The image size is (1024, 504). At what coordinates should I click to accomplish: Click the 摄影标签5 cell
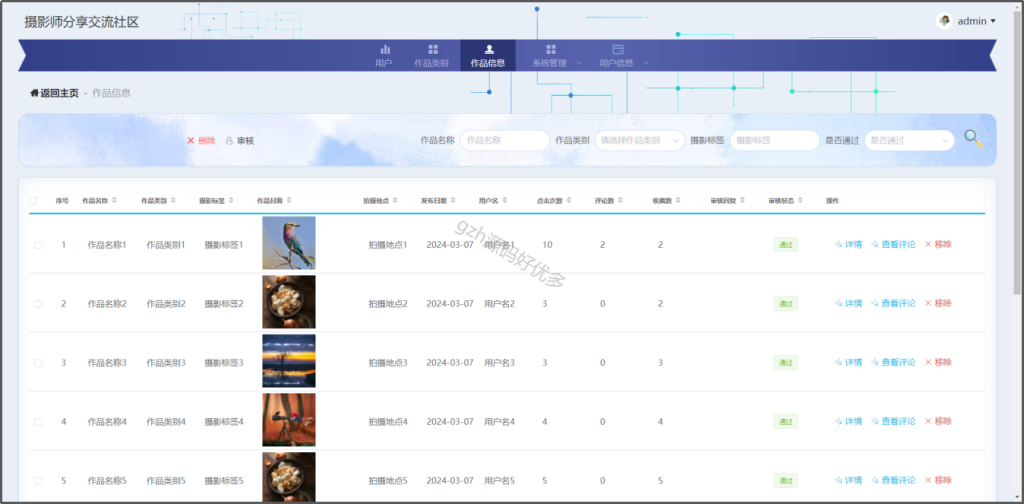pos(224,480)
